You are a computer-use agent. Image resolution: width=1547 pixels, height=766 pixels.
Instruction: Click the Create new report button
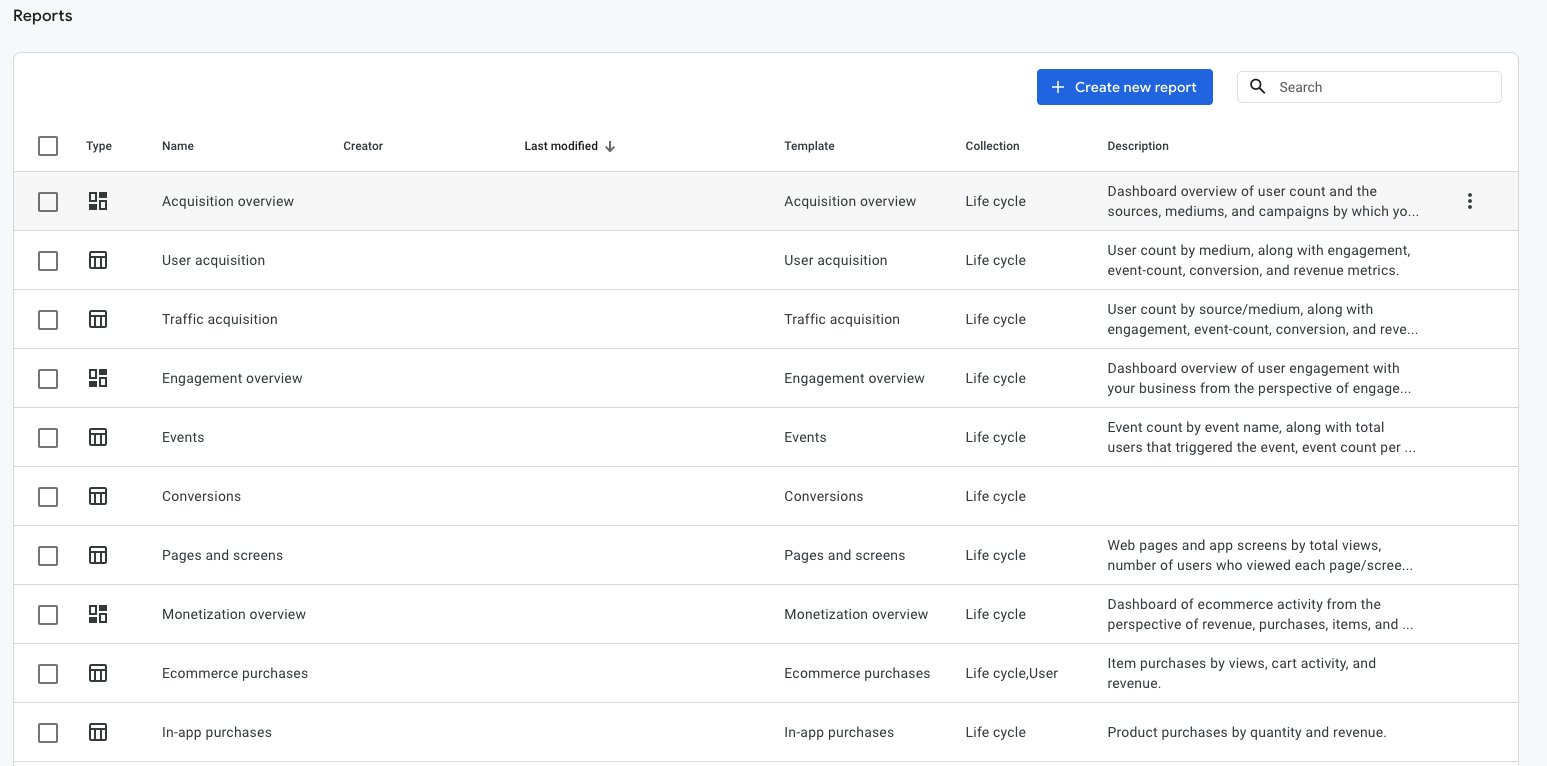(x=1124, y=87)
